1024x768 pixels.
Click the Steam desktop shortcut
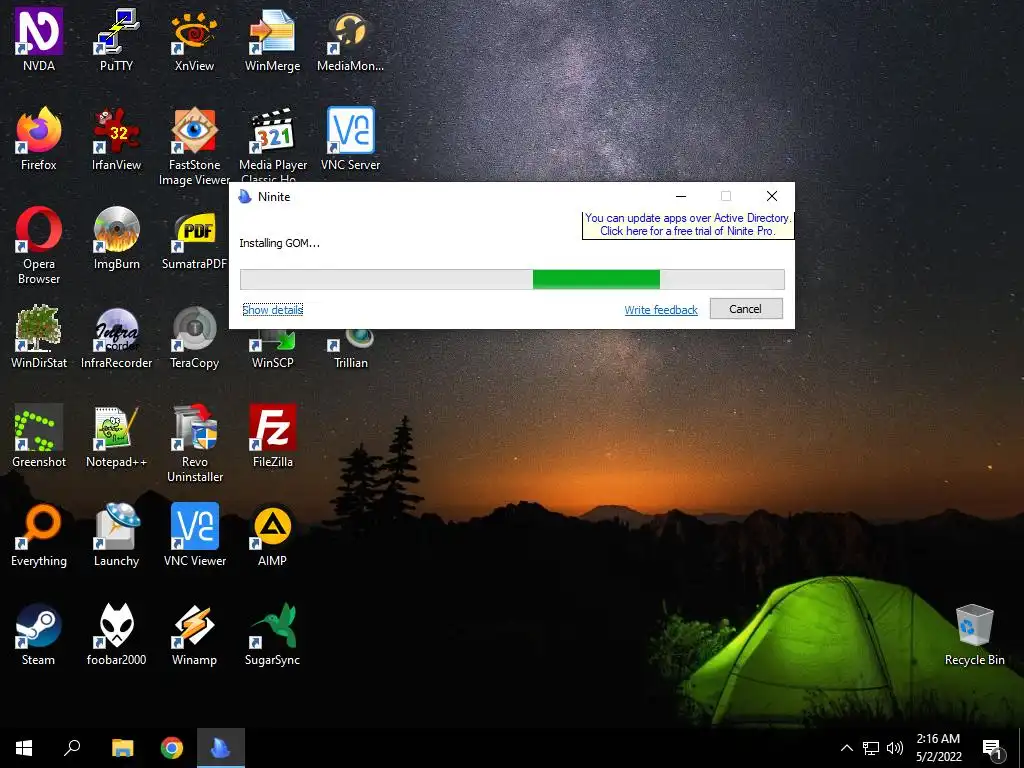(39, 633)
